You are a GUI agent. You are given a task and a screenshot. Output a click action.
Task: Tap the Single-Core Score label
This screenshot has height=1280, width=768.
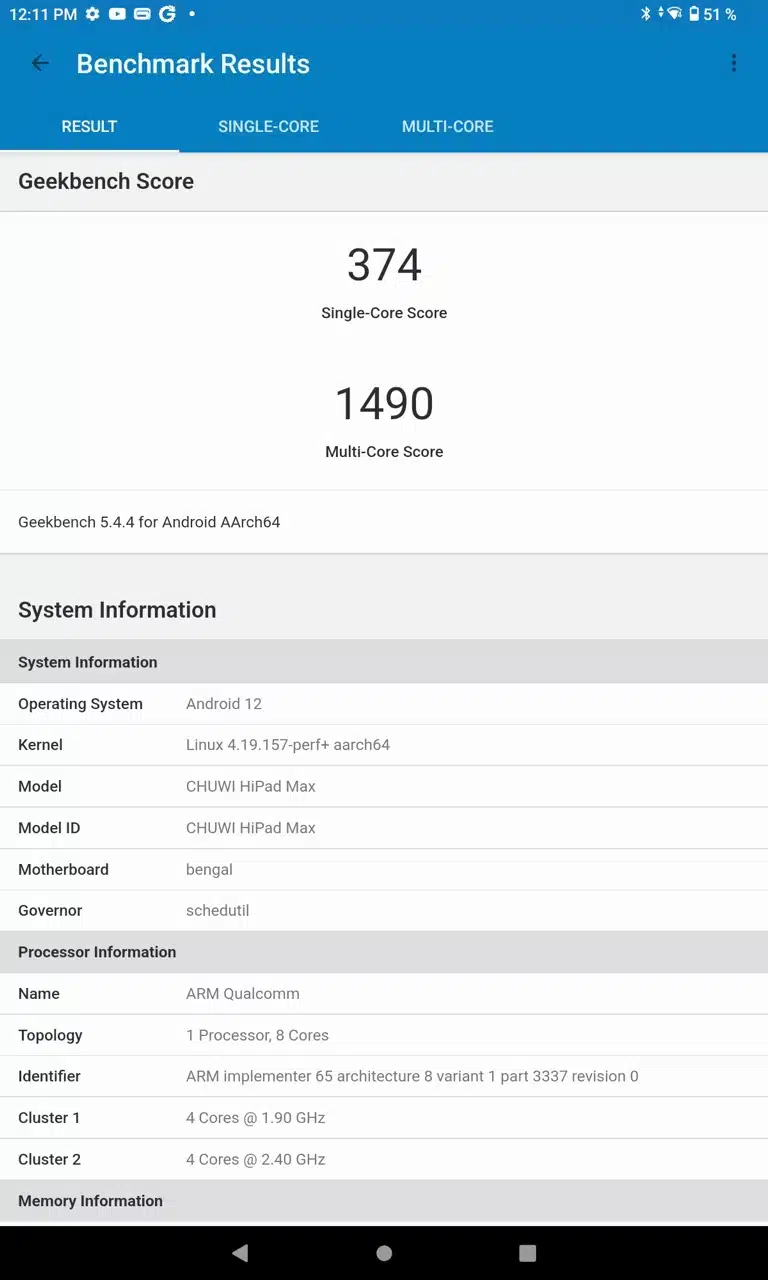(384, 313)
